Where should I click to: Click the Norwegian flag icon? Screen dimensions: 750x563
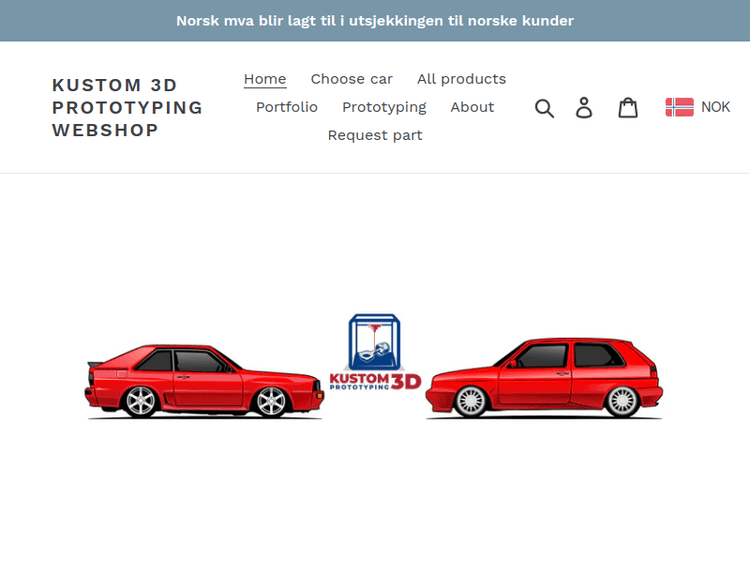click(679, 107)
